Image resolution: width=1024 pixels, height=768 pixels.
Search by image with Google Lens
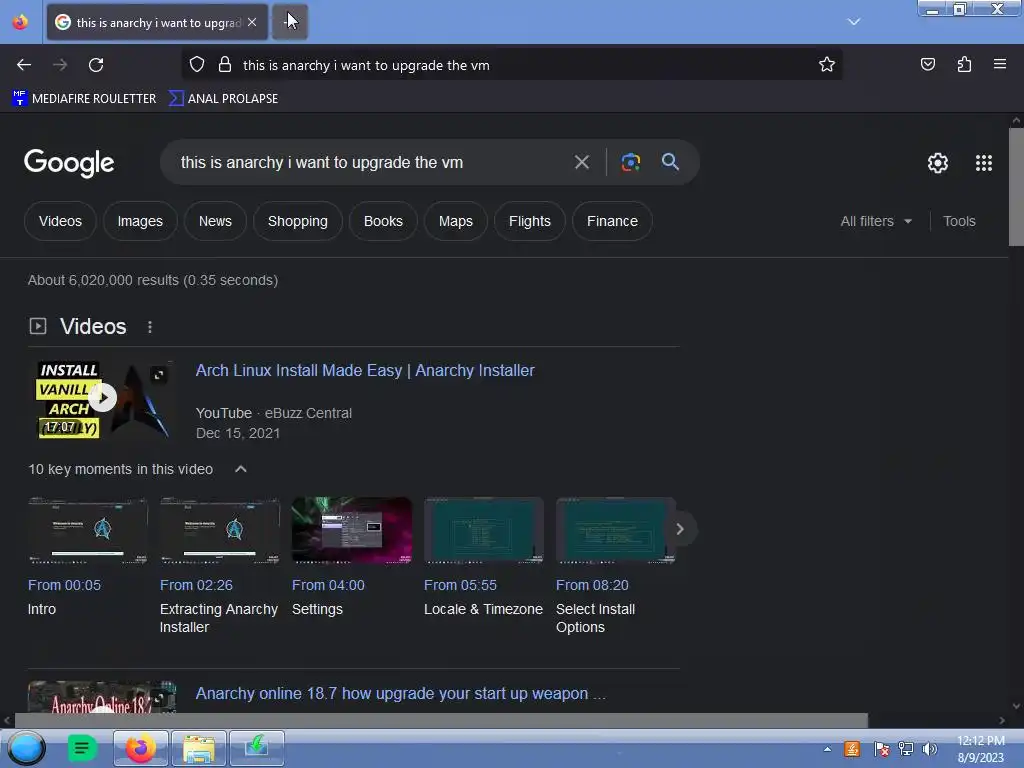tap(630, 162)
